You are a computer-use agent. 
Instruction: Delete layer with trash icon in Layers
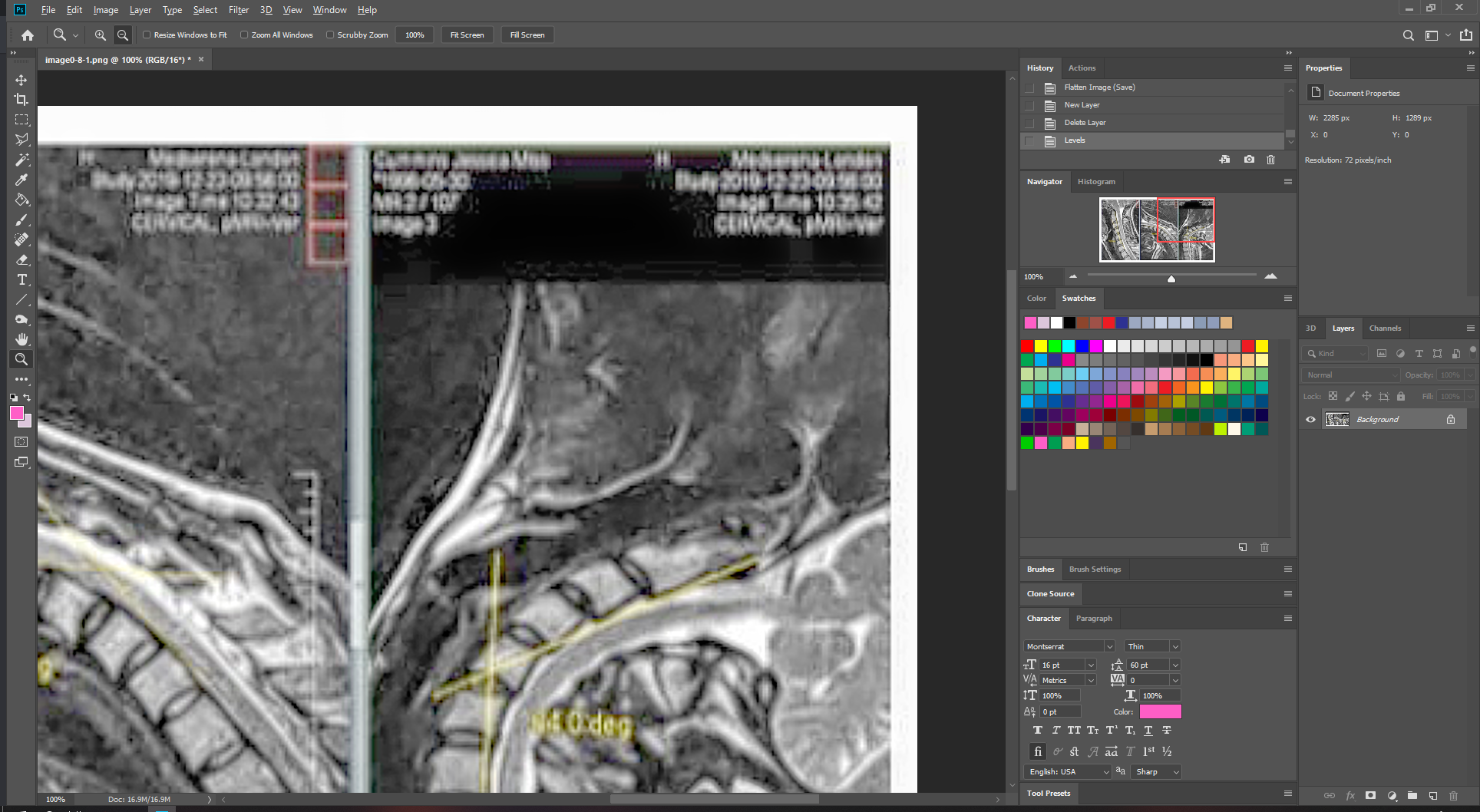point(1454,796)
